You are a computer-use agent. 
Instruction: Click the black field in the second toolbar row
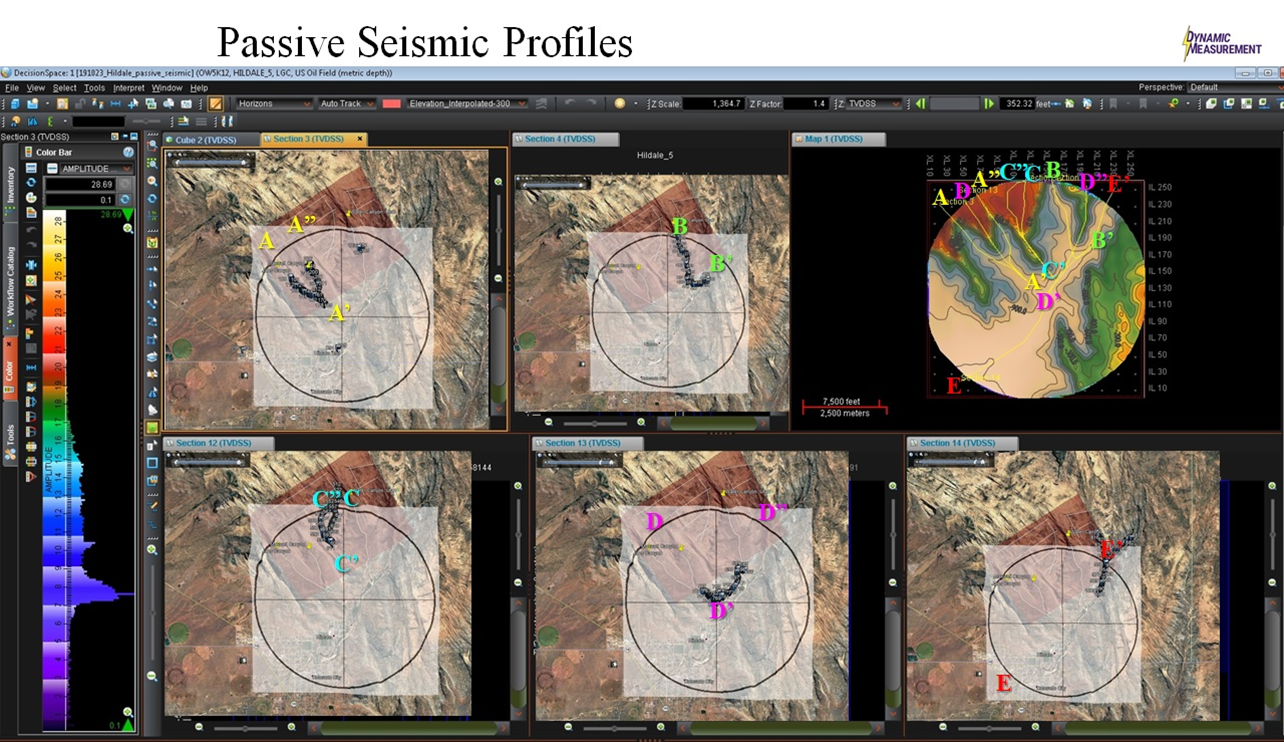coord(99,121)
